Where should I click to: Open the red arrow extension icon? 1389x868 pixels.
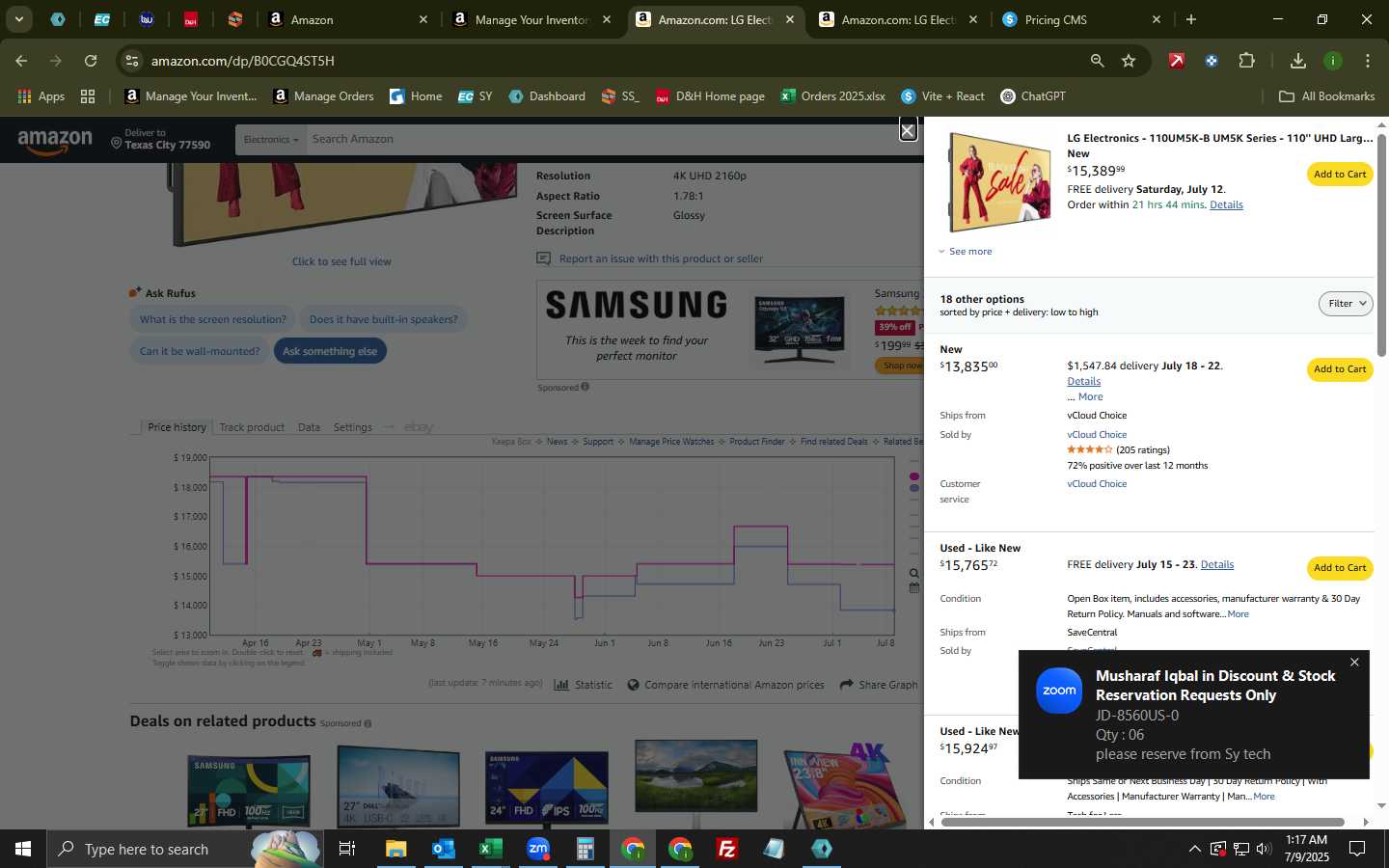coord(1176,61)
